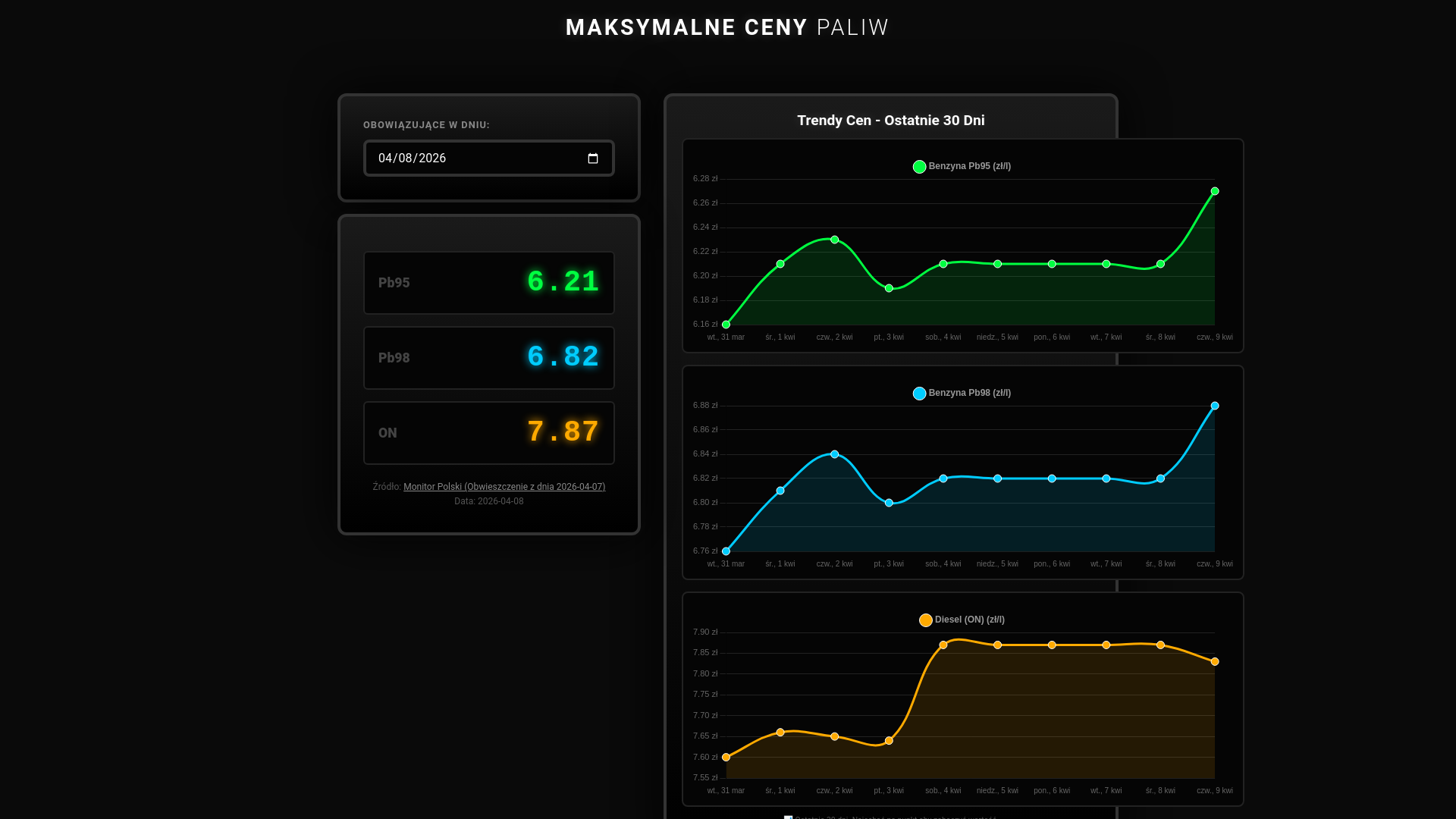
Task: Toggle the Benzyna Pb98 legend marker
Action: tap(919, 394)
